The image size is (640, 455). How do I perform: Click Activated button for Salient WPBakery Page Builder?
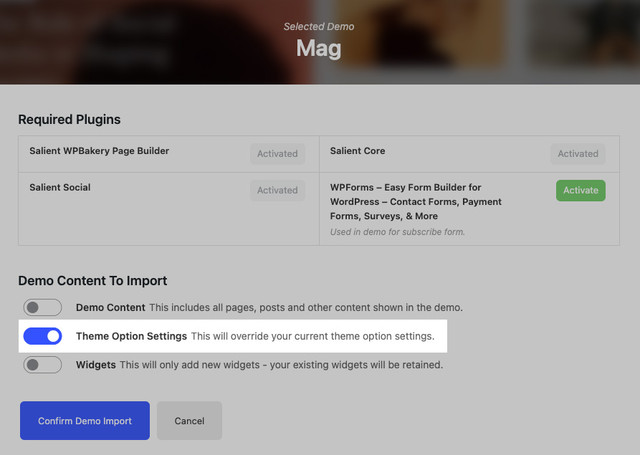pos(278,154)
